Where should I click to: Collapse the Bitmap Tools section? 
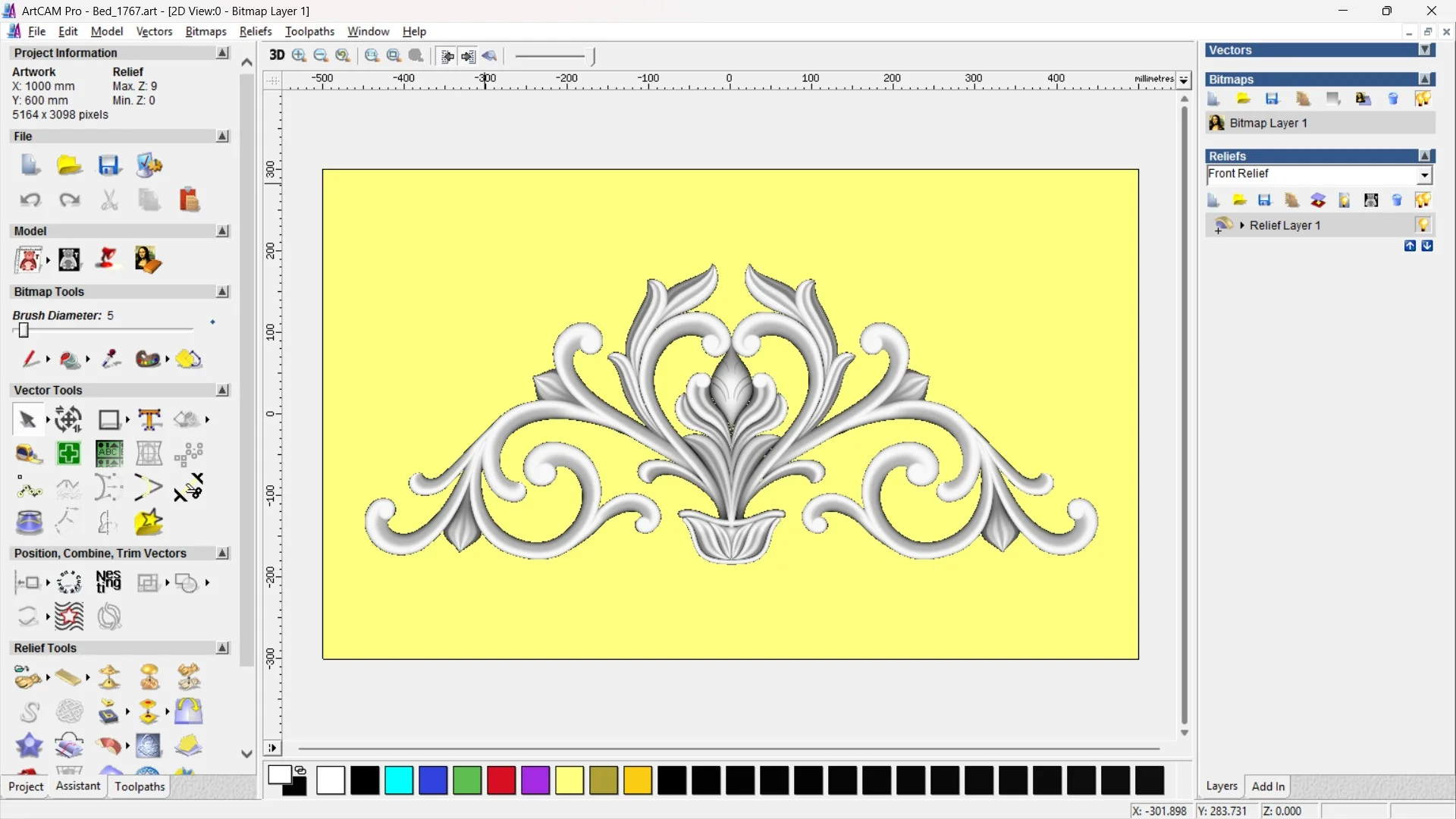coord(222,292)
